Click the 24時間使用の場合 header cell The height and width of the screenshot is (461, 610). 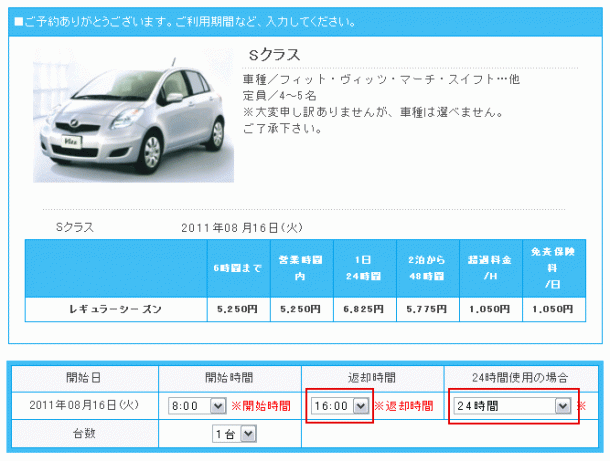coord(521,378)
